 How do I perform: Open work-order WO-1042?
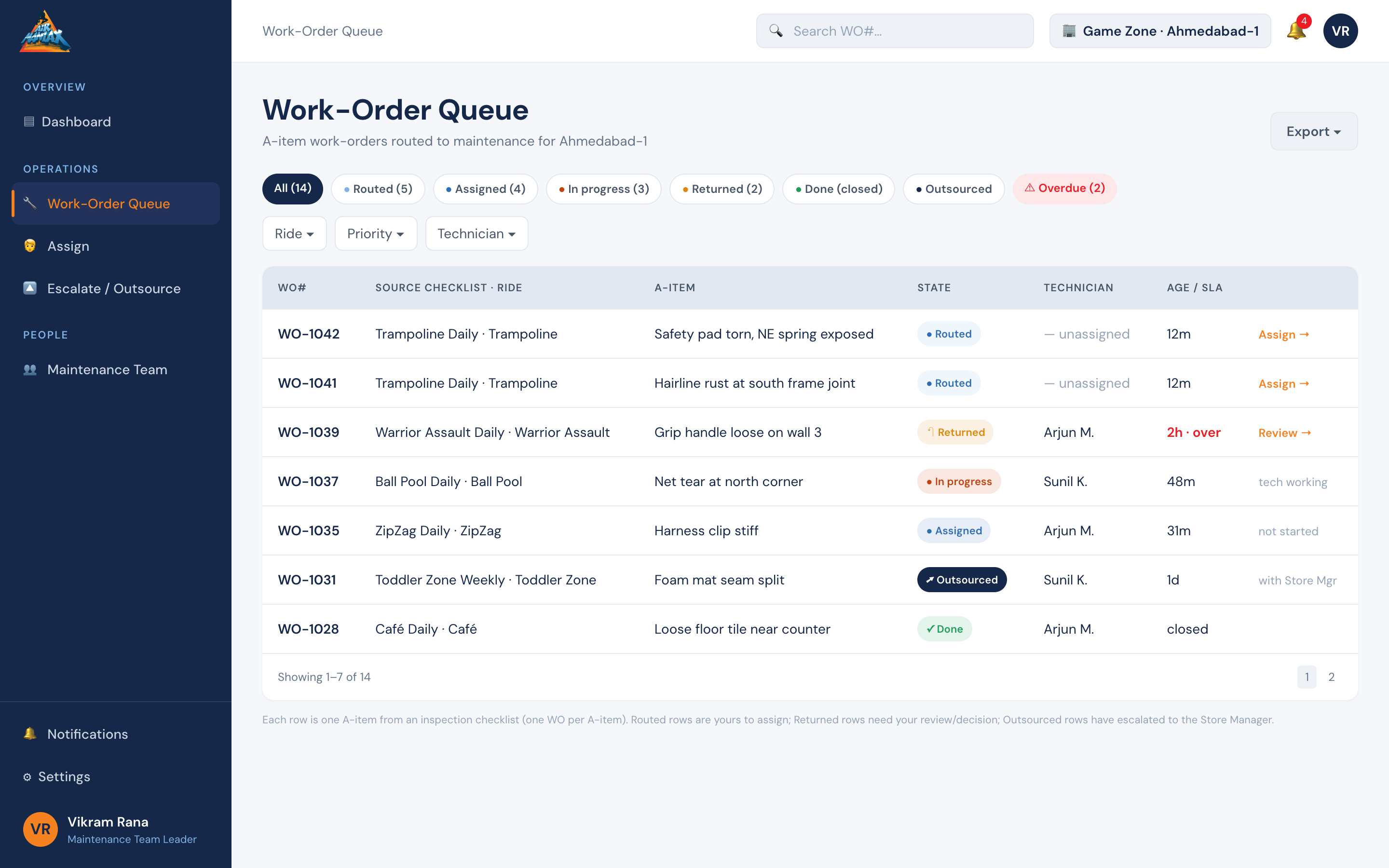click(309, 334)
